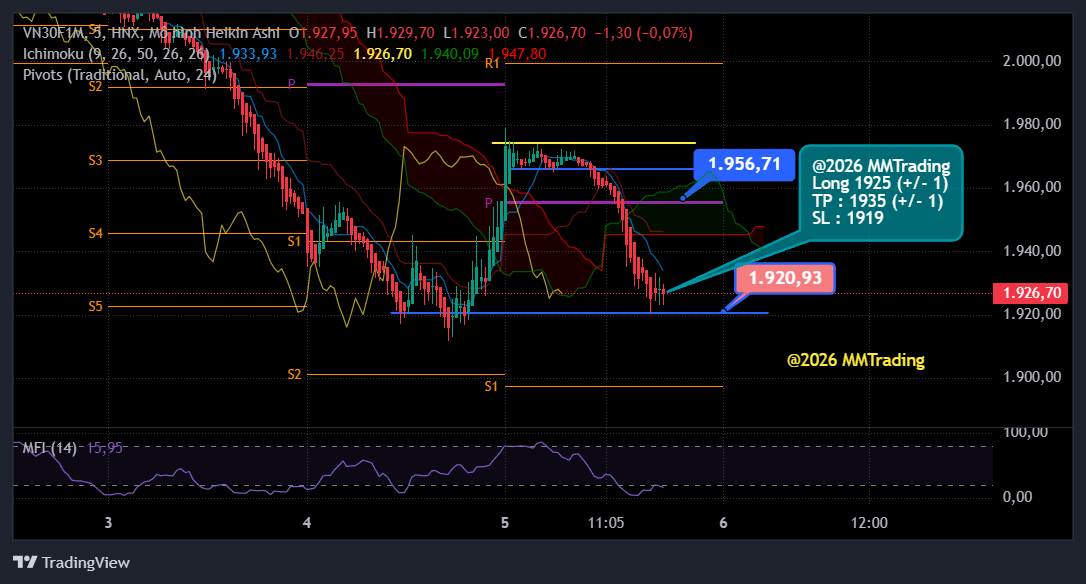This screenshot has height=584, width=1086.
Task: Click the S4 pivot label
Action: tap(96, 233)
